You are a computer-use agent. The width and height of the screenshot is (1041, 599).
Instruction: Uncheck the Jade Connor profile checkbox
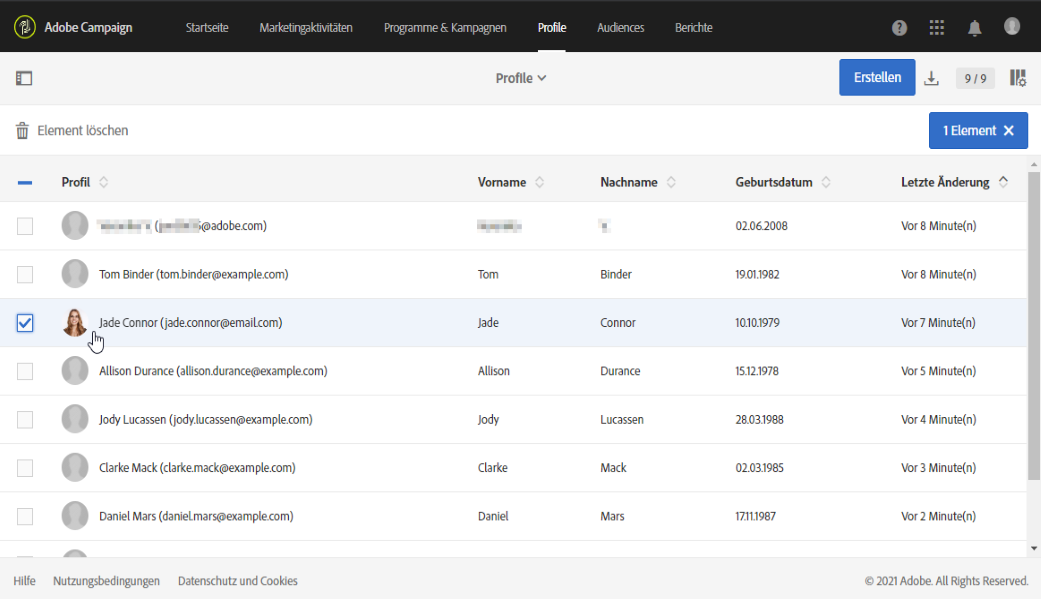click(x=25, y=323)
